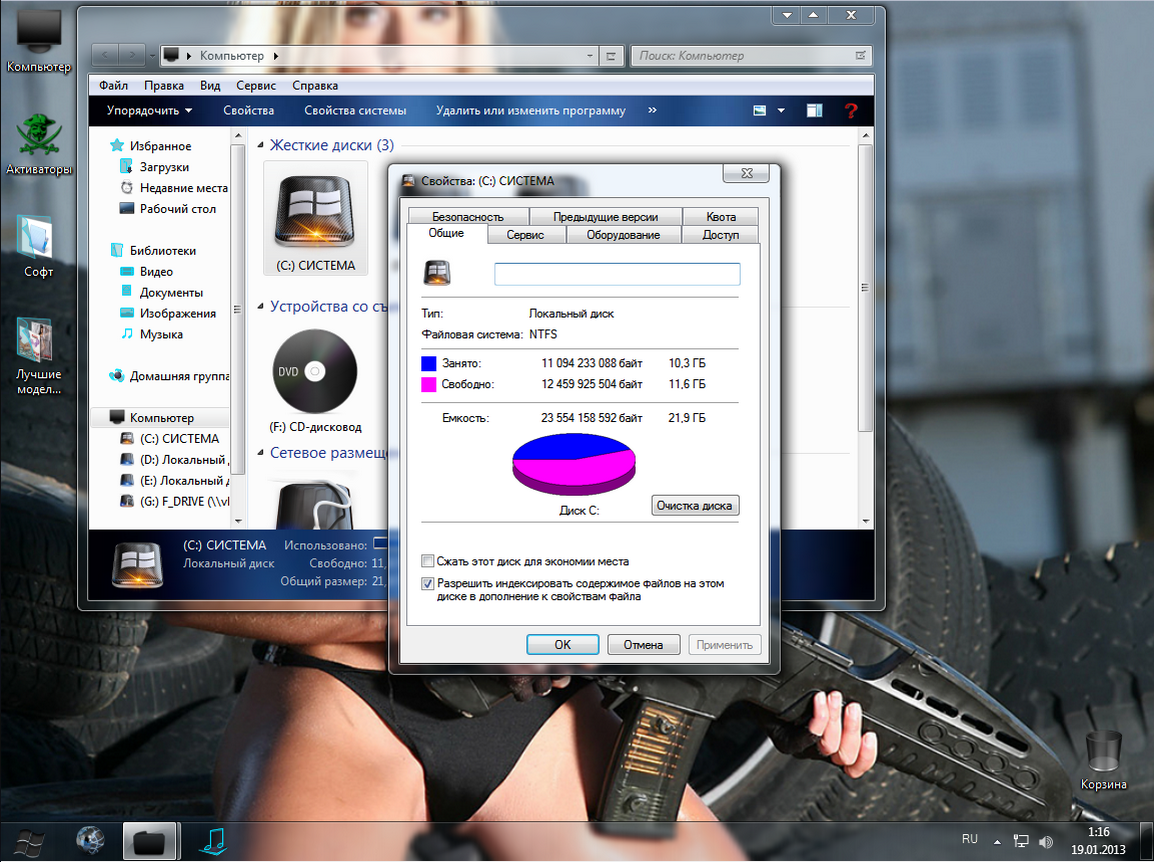Open the Вид menu

click(x=210, y=85)
